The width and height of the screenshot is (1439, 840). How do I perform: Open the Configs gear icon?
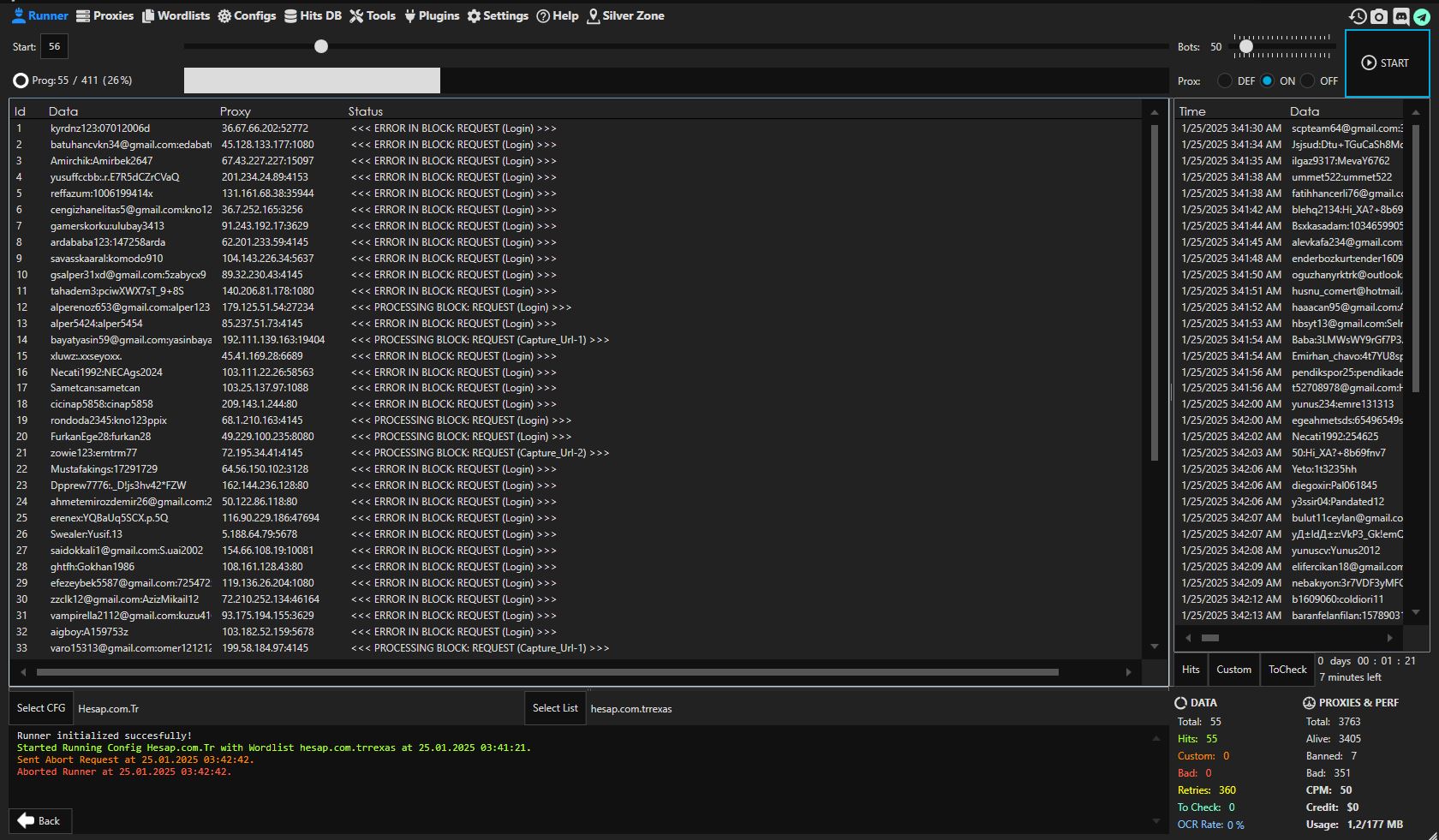(224, 15)
